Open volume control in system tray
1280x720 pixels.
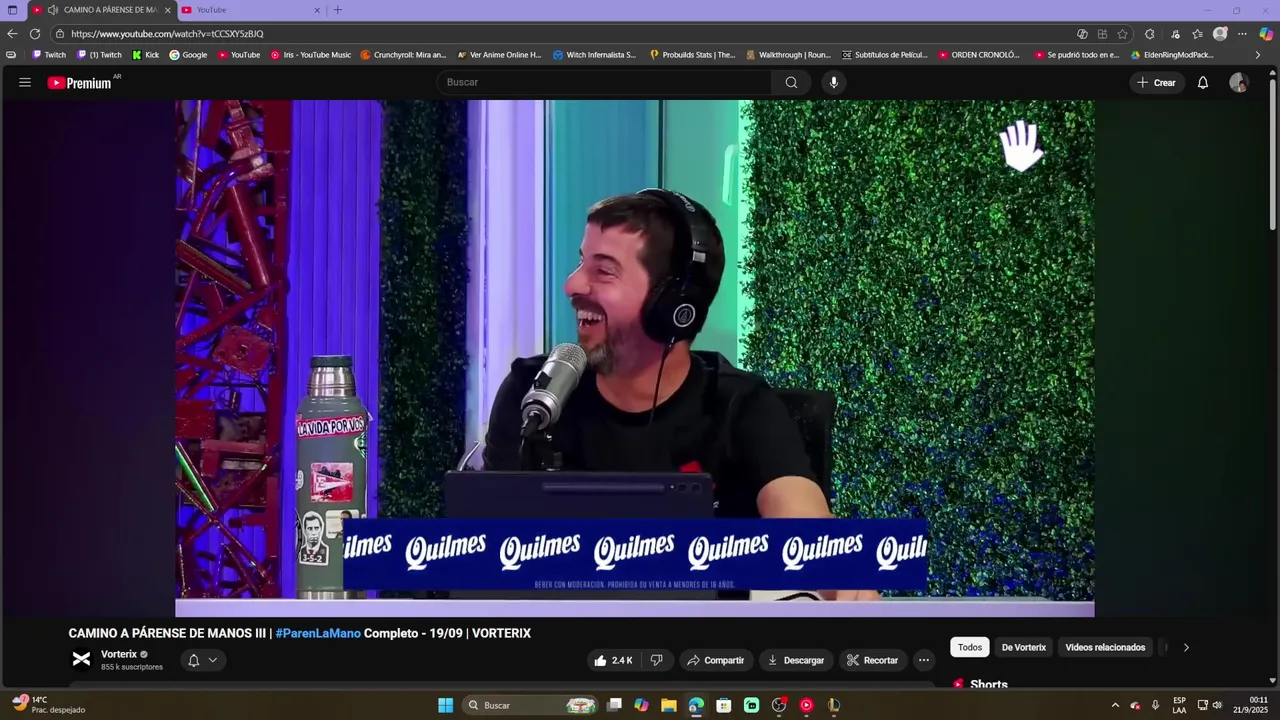pos(1217,705)
